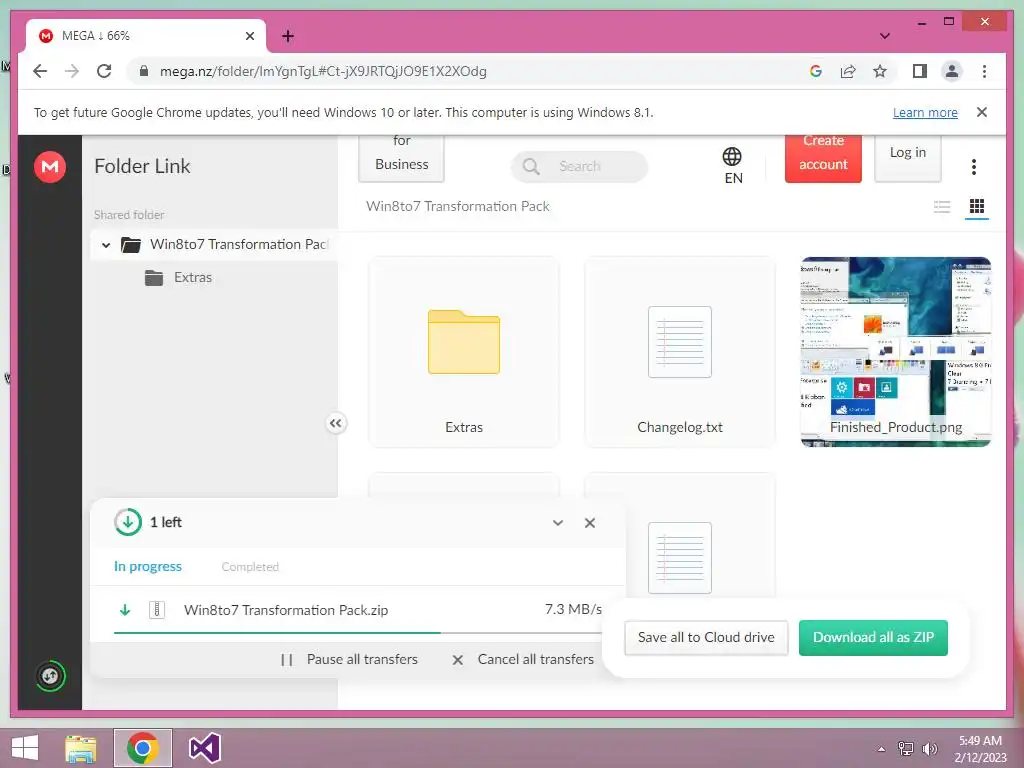Open the Chrome side panel
The image size is (1024, 768).
pyautogui.click(x=920, y=71)
